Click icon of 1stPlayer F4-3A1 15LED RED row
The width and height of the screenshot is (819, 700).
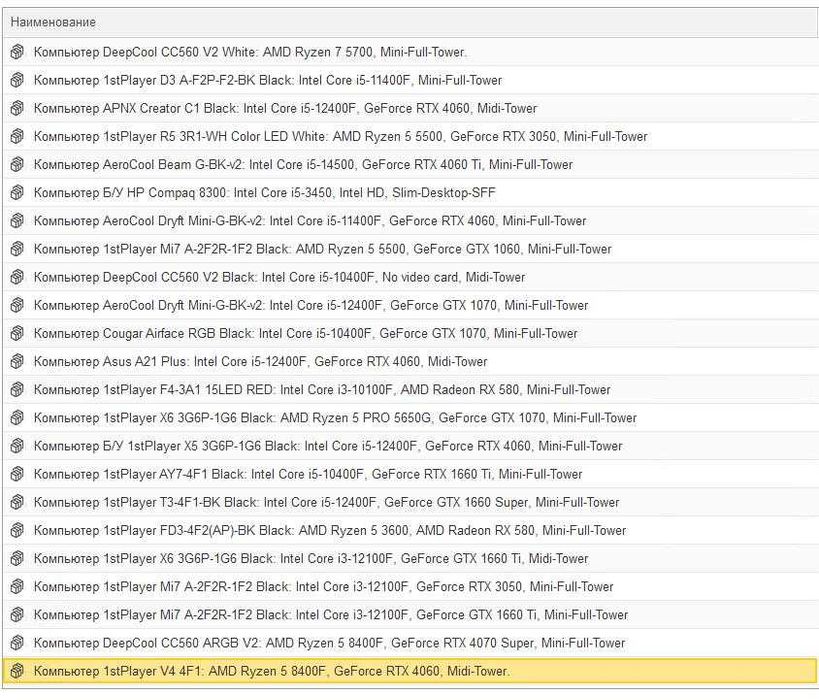17,390
